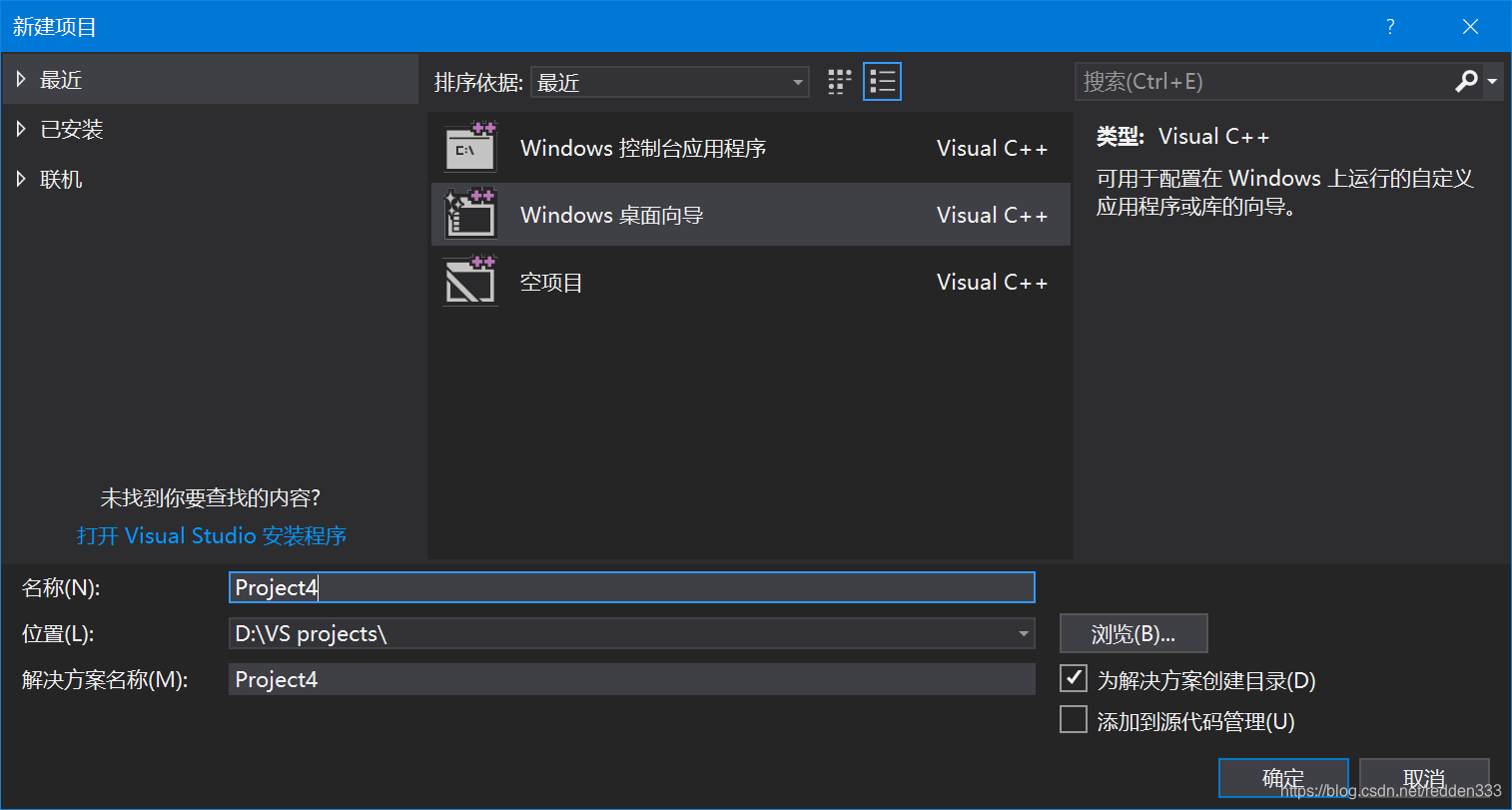Select the 已安装 category label
The image size is (1512, 810).
[72, 130]
